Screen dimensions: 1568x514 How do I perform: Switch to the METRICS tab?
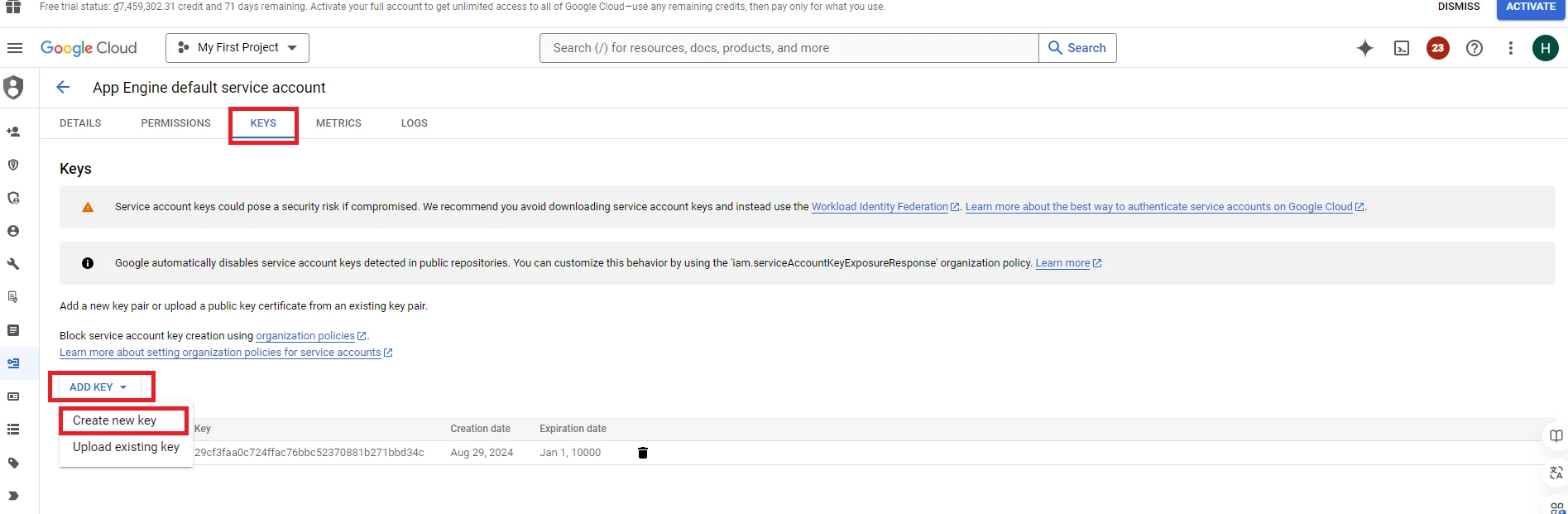(x=338, y=123)
